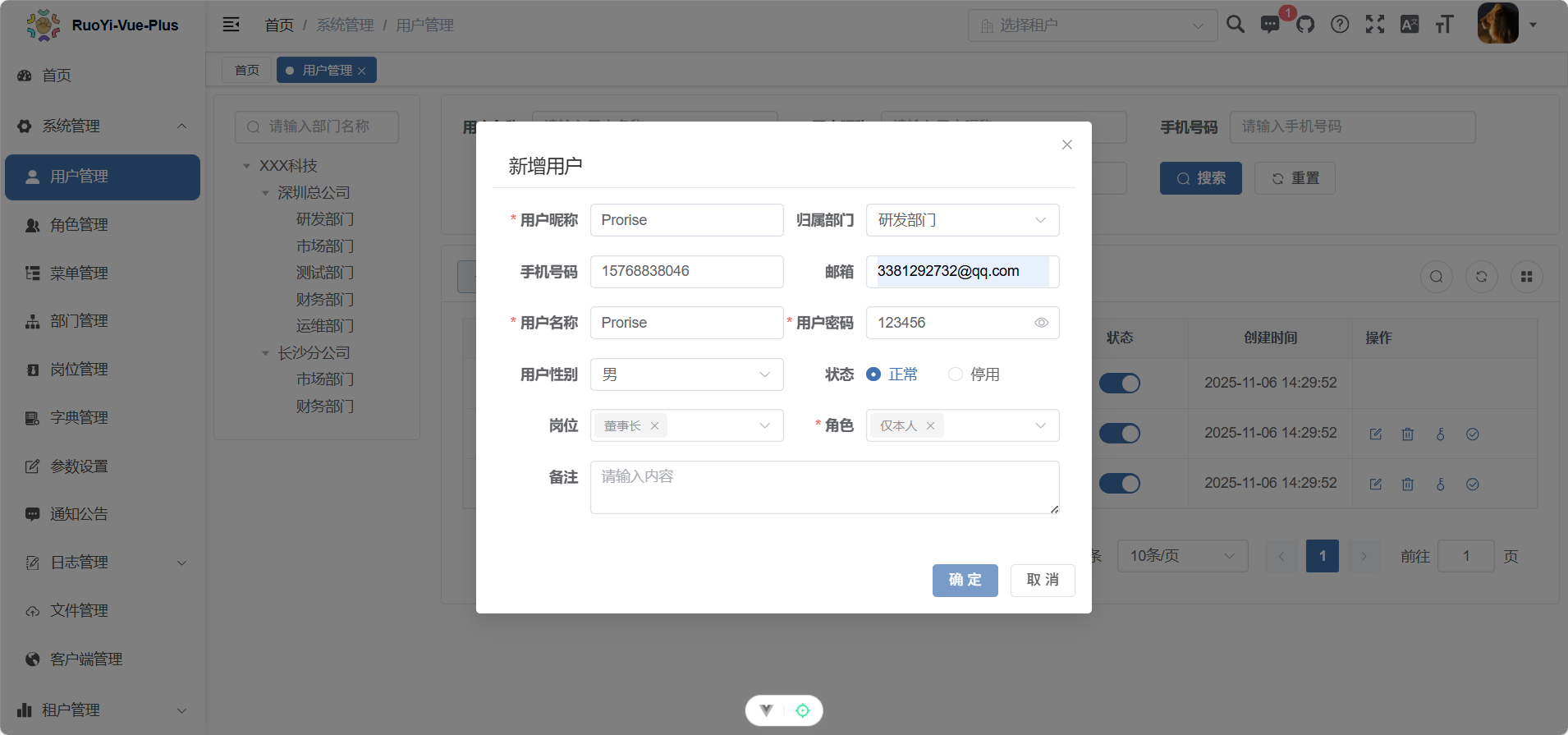Show password using the eye icon
The width and height of the screenshot is (1568, 735).
[1041, 323]
